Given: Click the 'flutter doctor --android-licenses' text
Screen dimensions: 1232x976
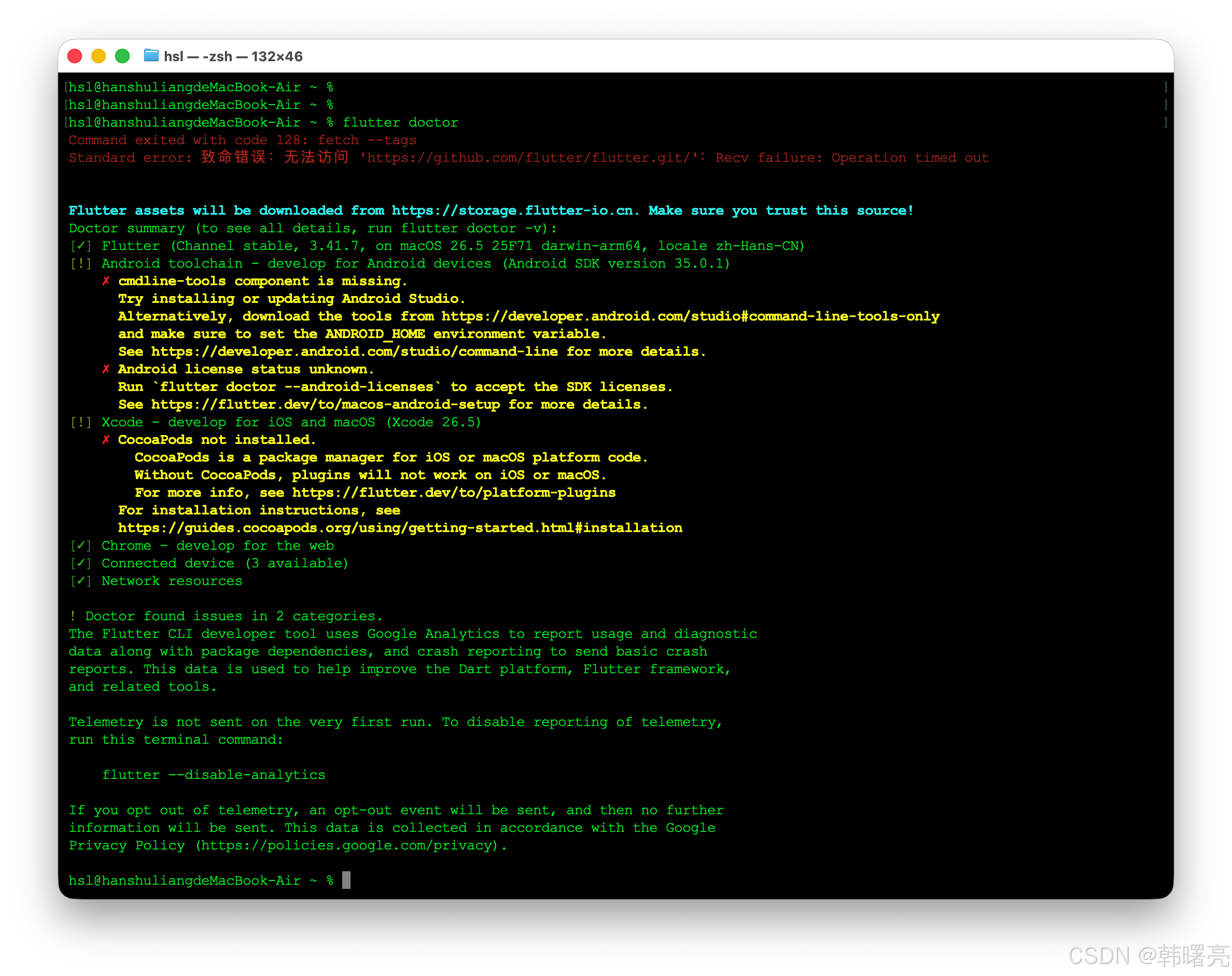Looking at the screenshot, I should click(297, 387).
